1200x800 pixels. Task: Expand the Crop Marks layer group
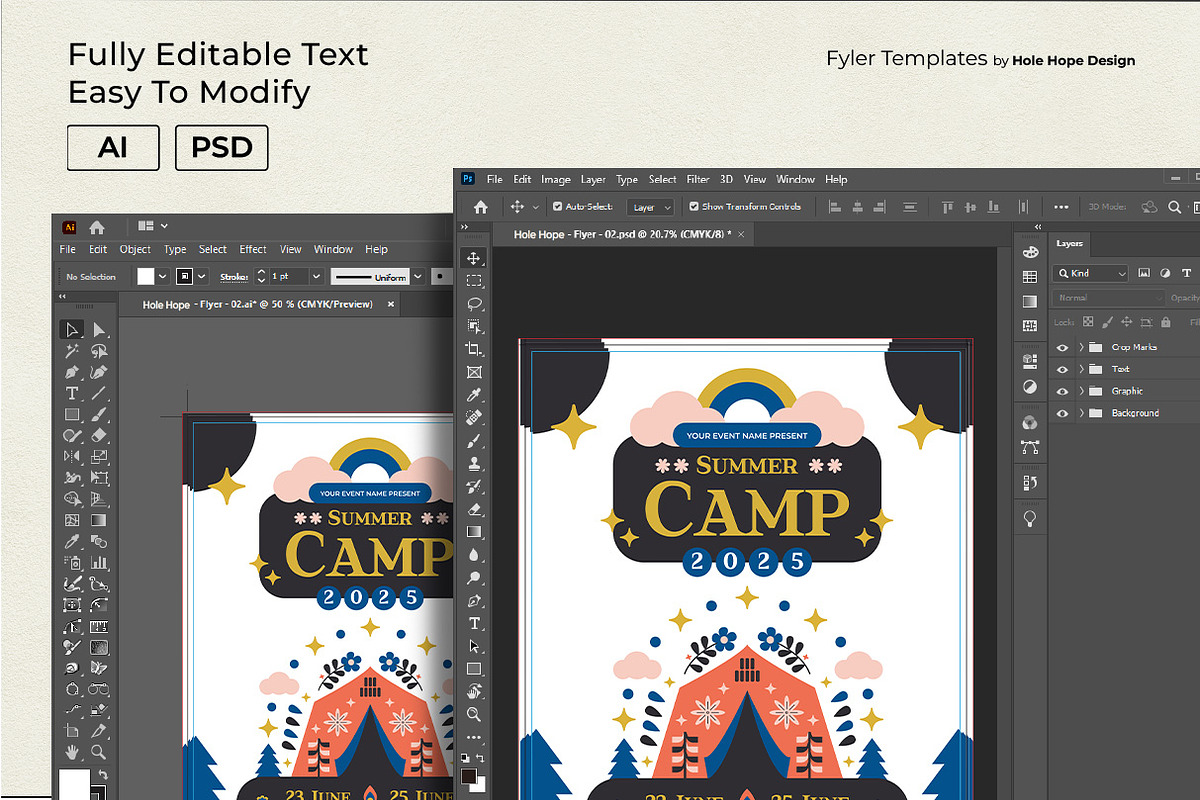tap(1081, 347)
